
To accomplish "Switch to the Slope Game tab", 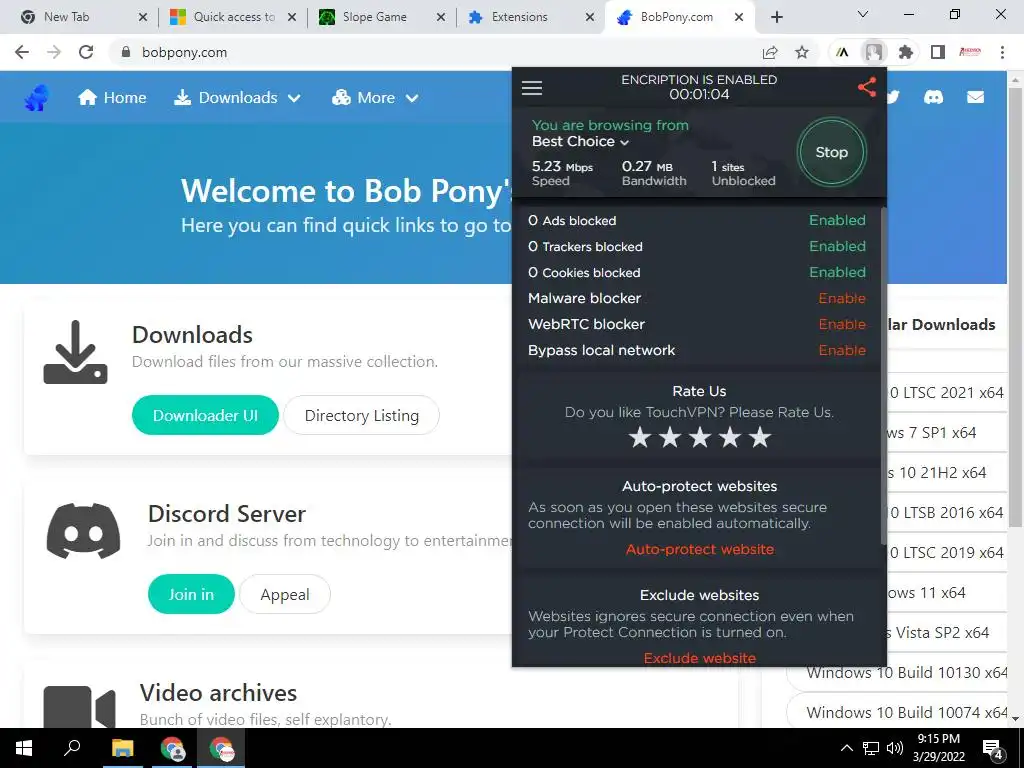I will (381, 17).
